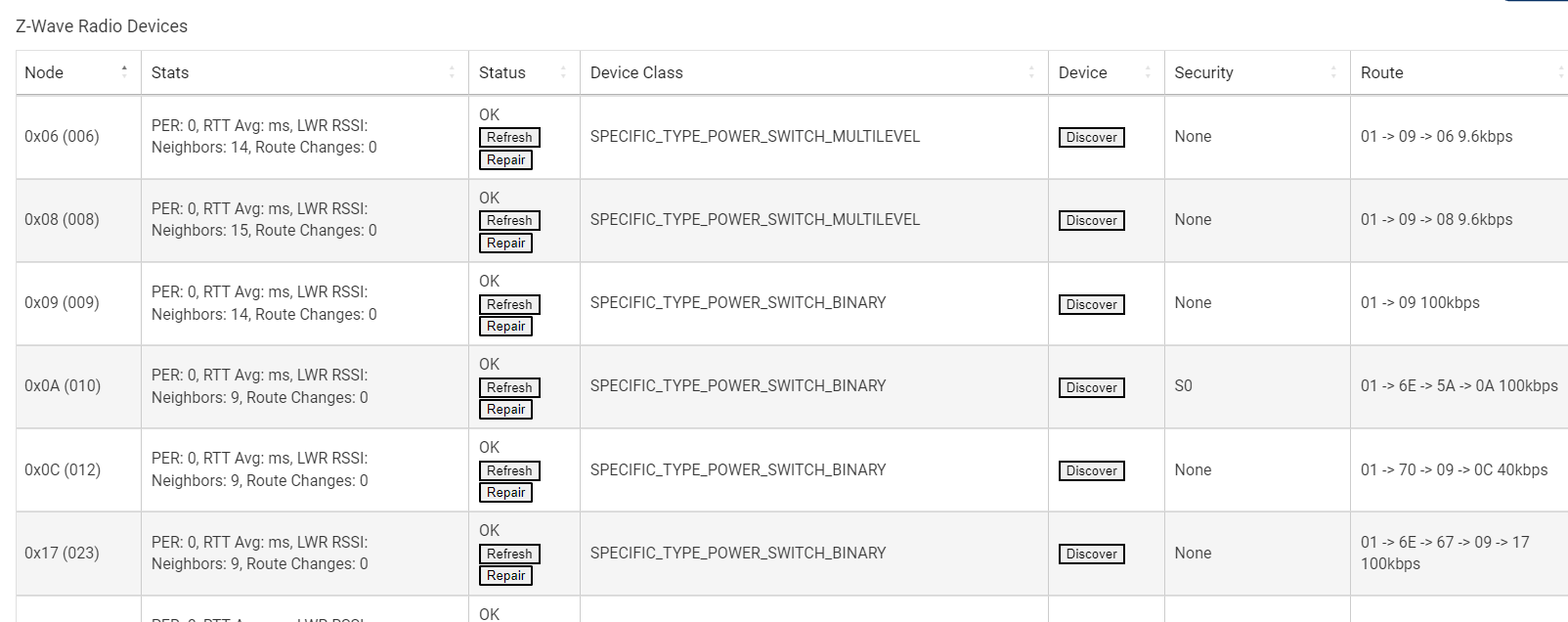Click the sort caret on the Device column
Image resolution: width=1568 pixels, height=622 pixels.
(x=1148, y=71)
